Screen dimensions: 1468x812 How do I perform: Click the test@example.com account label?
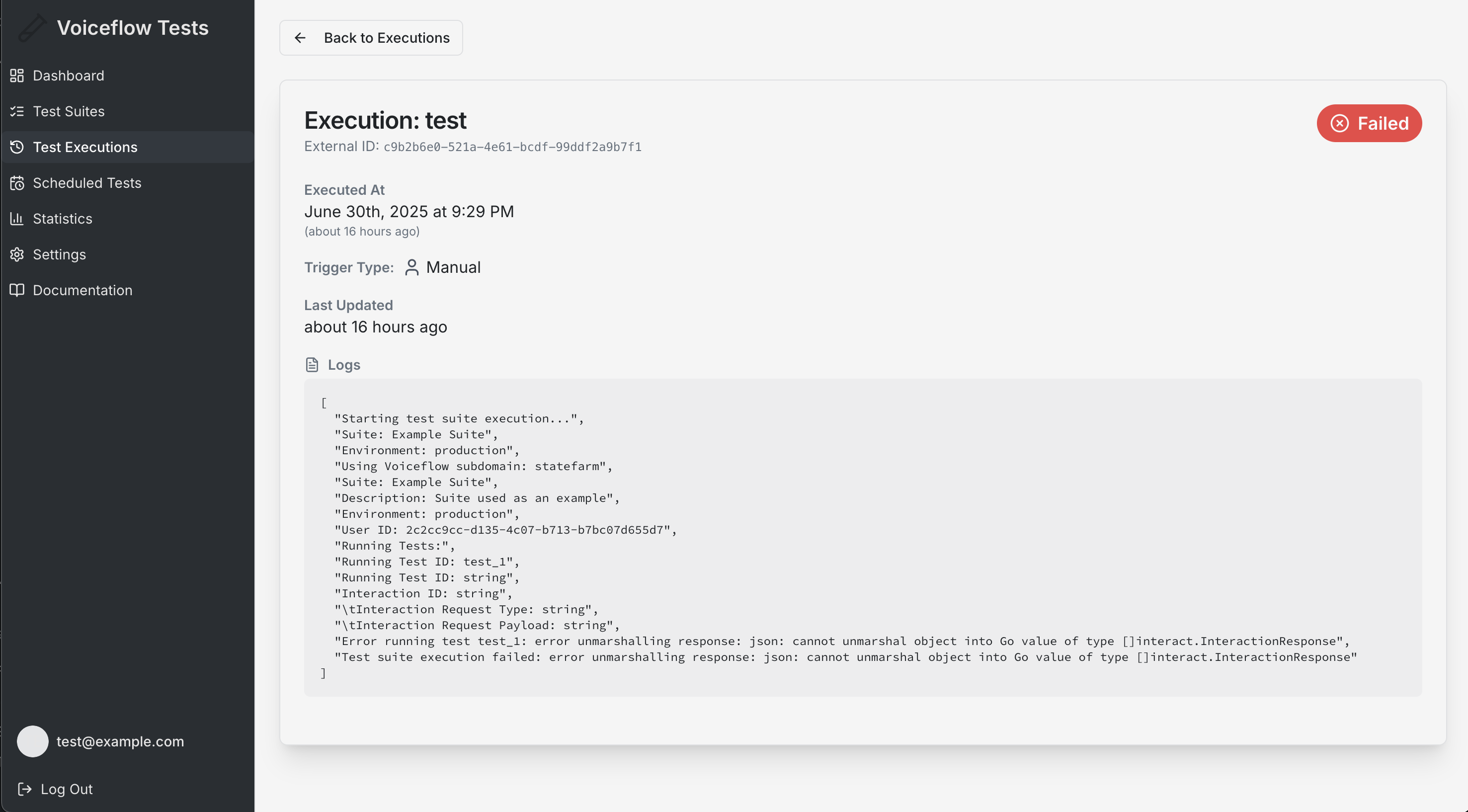coord(120,741)
